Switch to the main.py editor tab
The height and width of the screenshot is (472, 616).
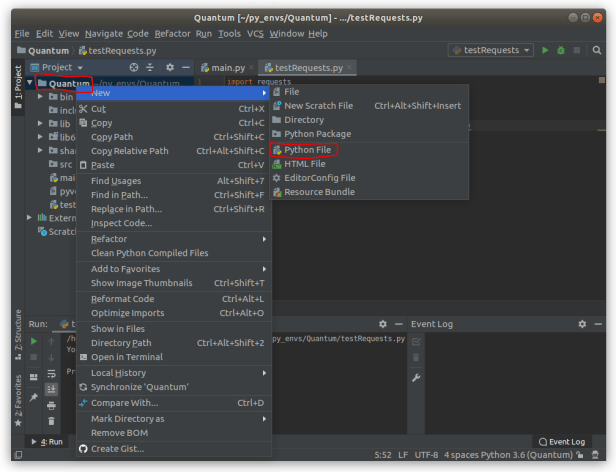coord(225,68)
